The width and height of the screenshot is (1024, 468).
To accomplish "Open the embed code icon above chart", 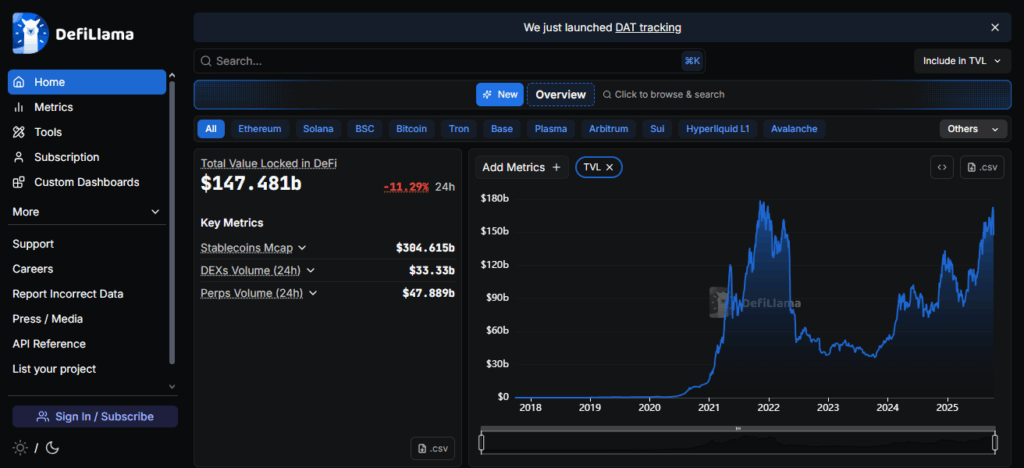I will coord(941,168).
